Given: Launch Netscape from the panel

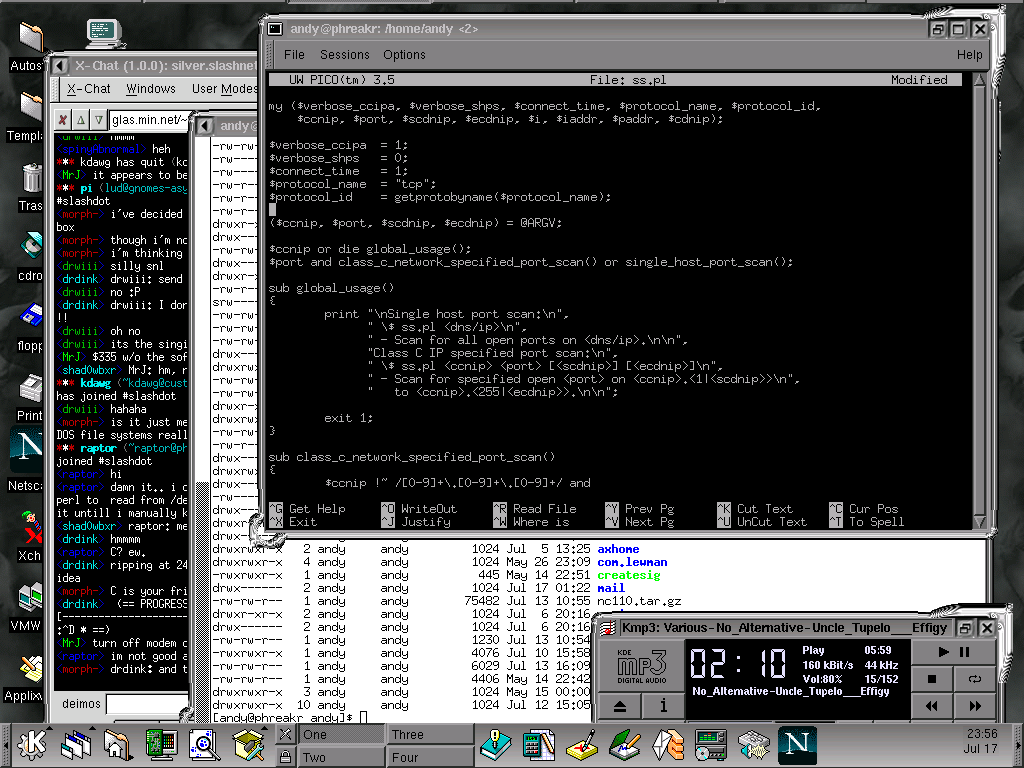Looking at the screenshot, I should click(797, 744).
